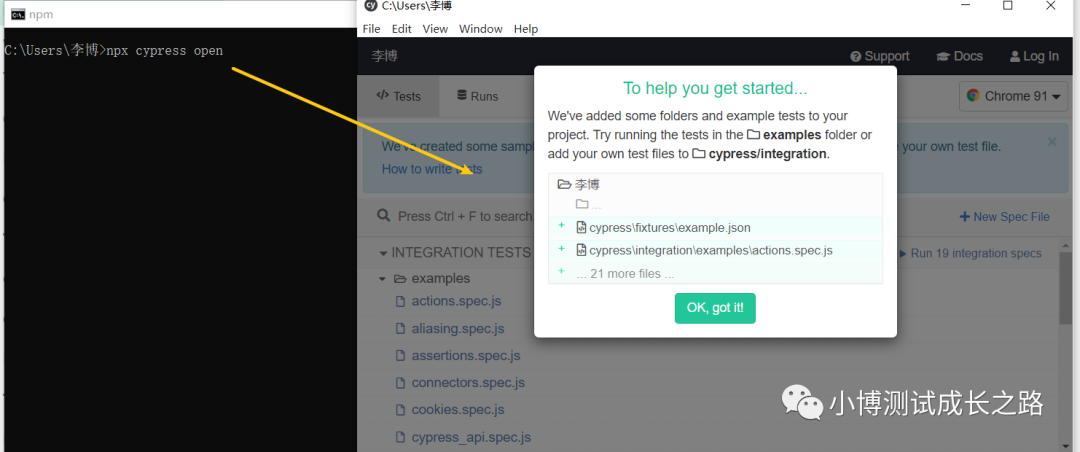Open aliasing.spec.js
Screen dimensions: 1080x452
pyautogui.click(x=457, y=329)
